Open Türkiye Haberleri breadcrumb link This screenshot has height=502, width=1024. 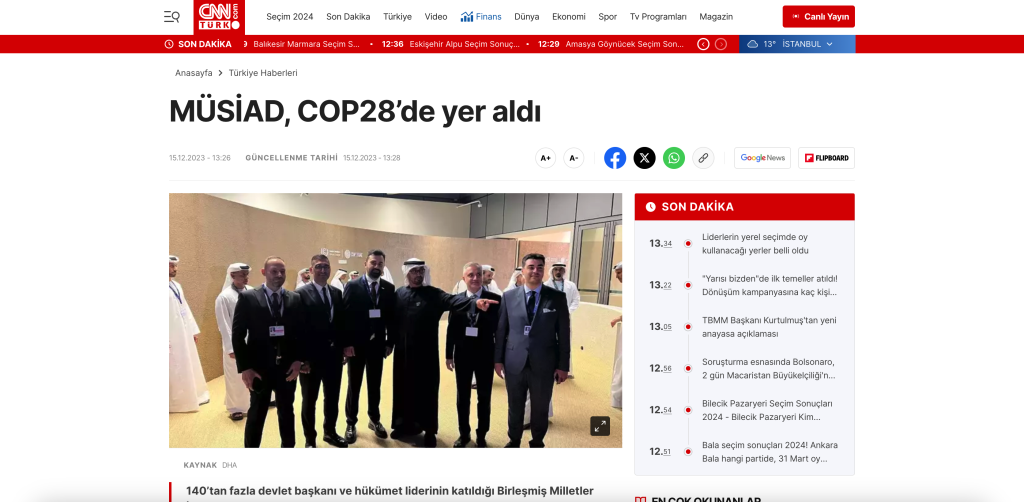[263, 73]
